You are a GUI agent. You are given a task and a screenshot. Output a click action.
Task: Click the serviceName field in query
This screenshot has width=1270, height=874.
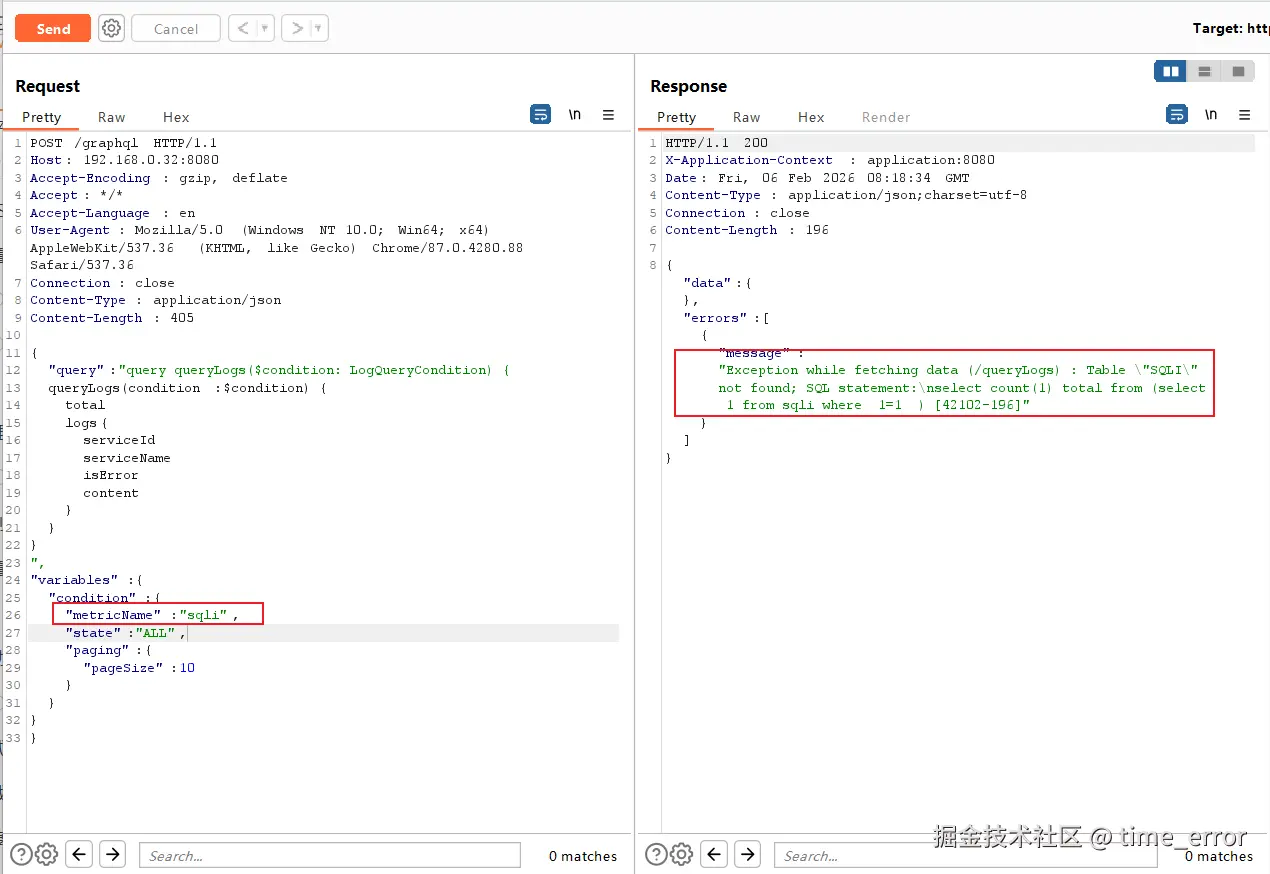point(127,458)
